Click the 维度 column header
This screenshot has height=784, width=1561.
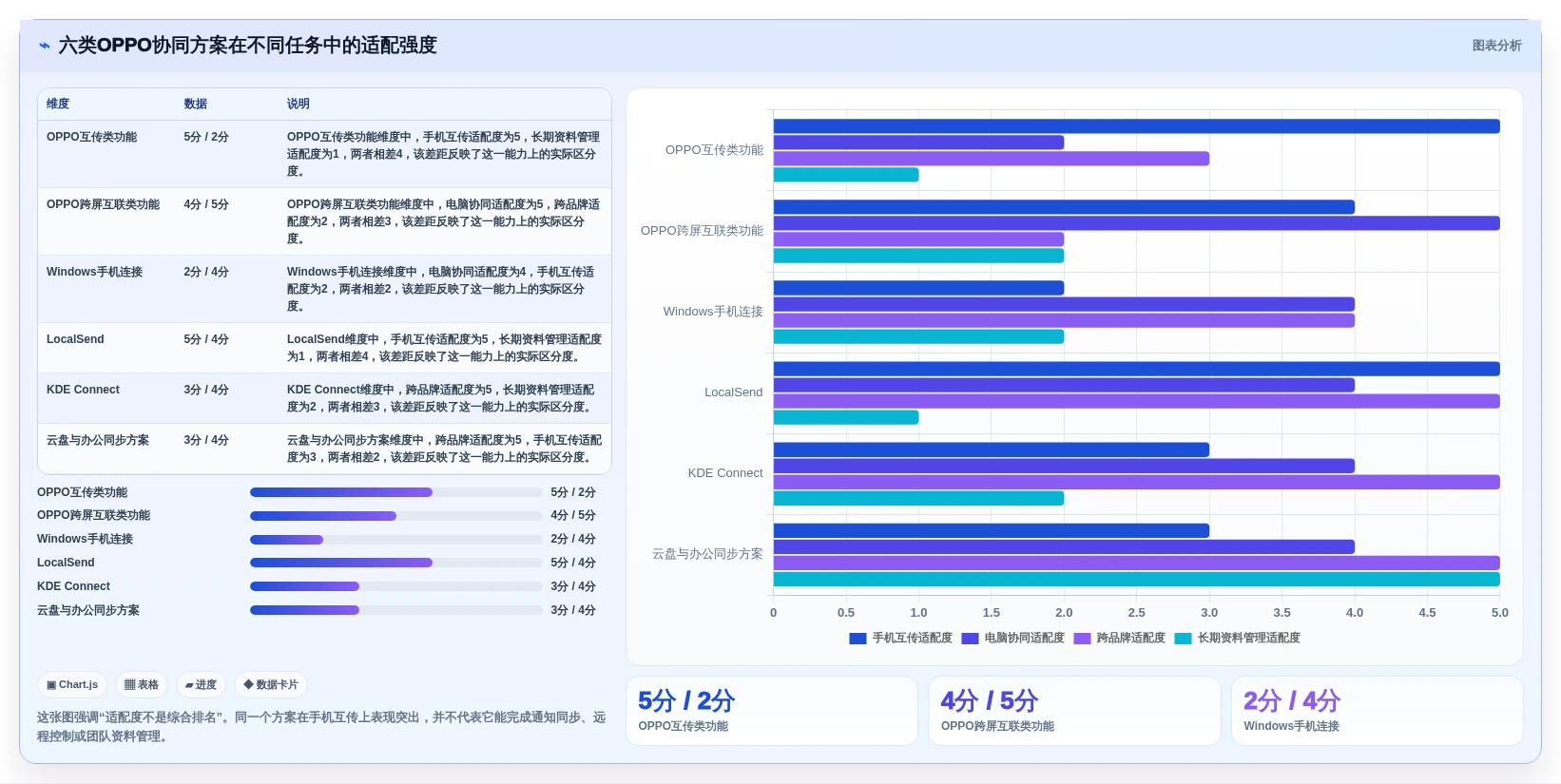[x=58, y=104]
